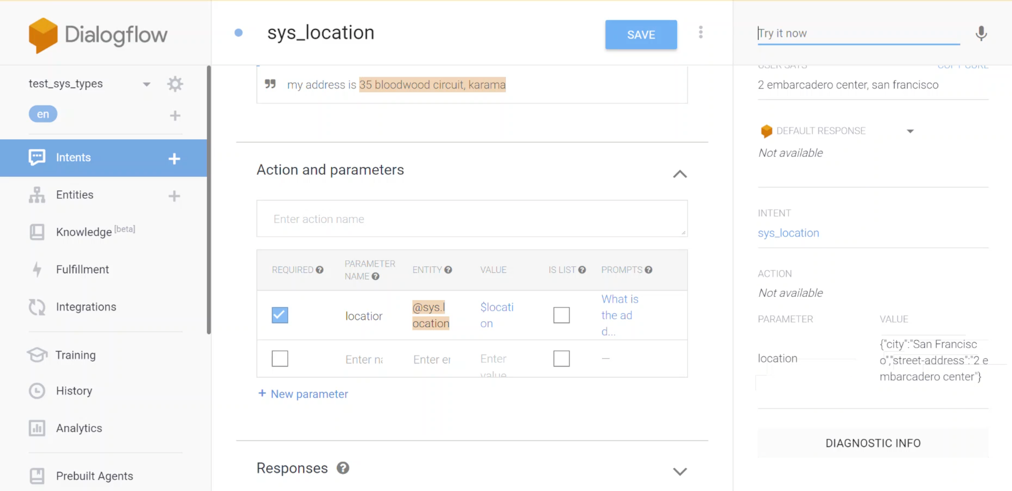This screenshot has height=491, width=1012.
Task: Add a New parameter
Action: coord(303,394)
